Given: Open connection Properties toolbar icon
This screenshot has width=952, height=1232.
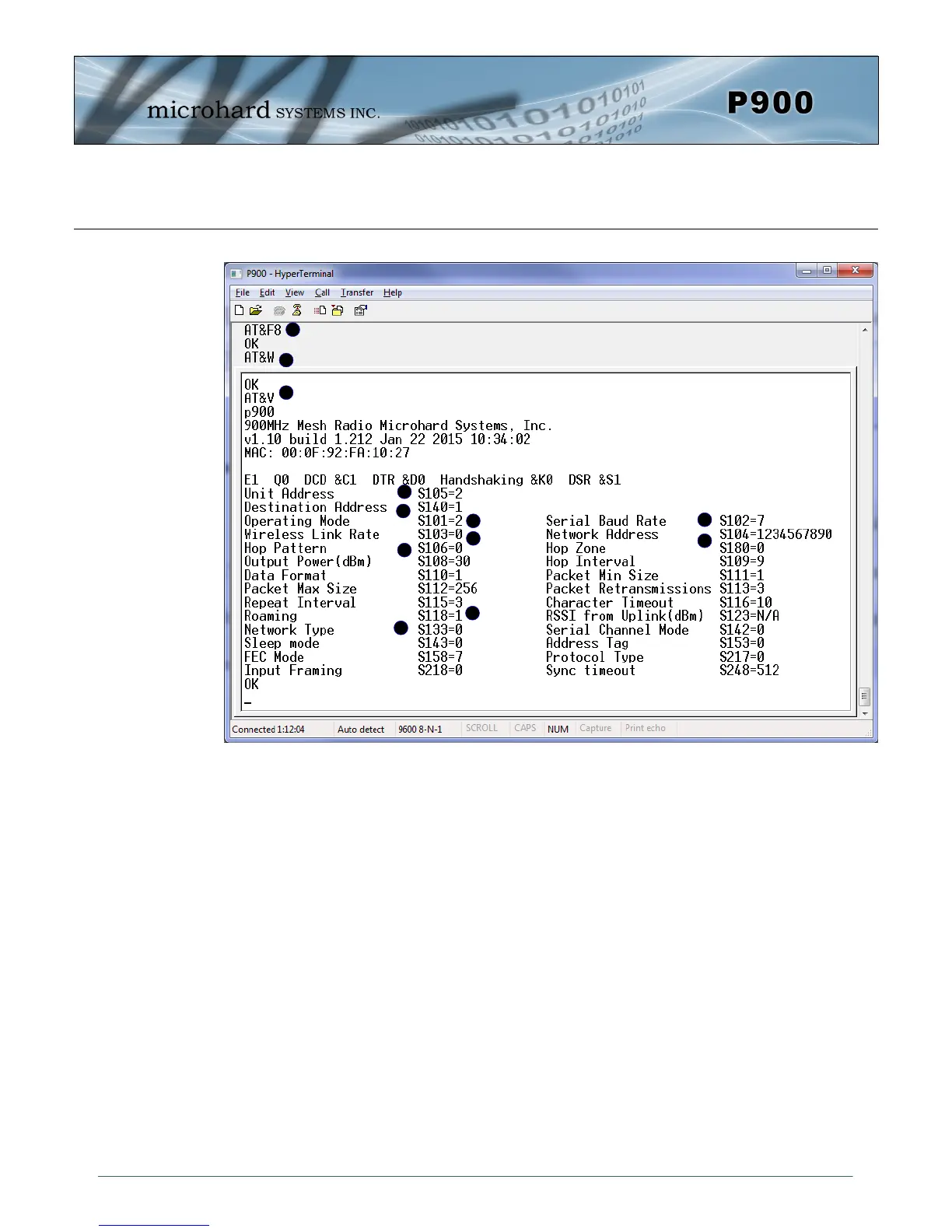Looking at the screenshot, I should pyautogui.click(x=360, y=310).
